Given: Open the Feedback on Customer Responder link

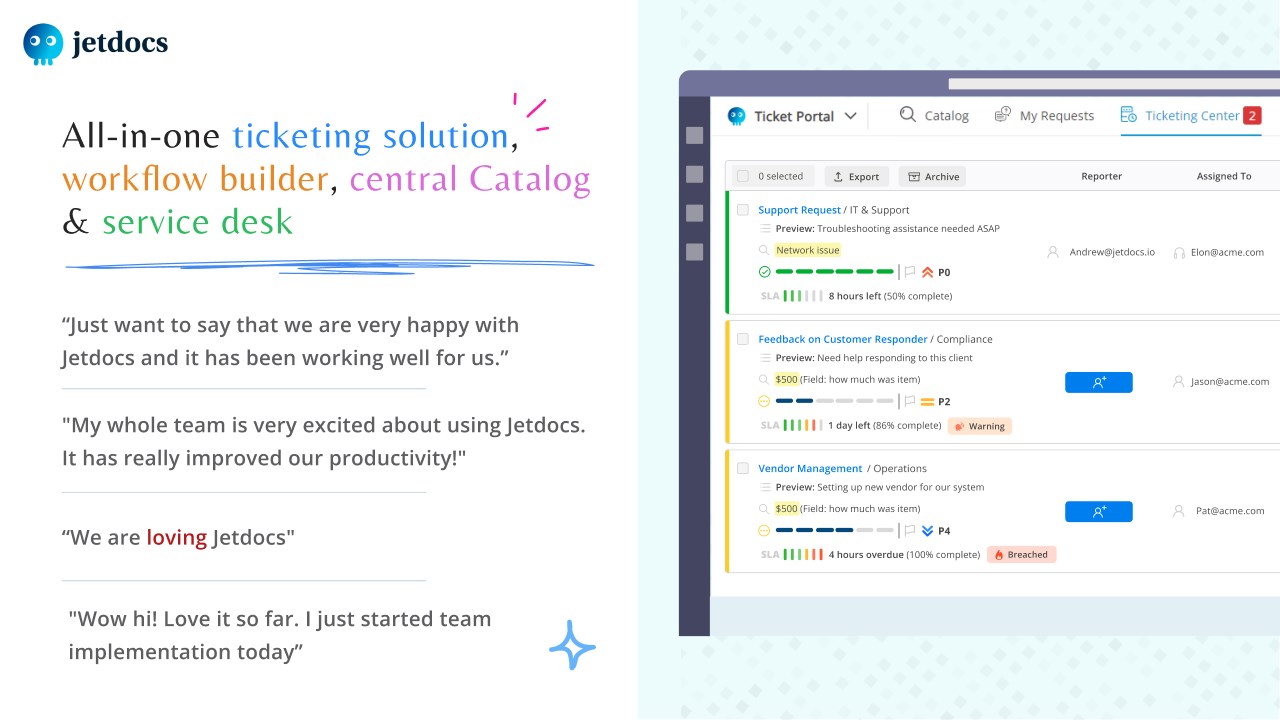Looking at the screenshot, I should (x=843, y=339).
